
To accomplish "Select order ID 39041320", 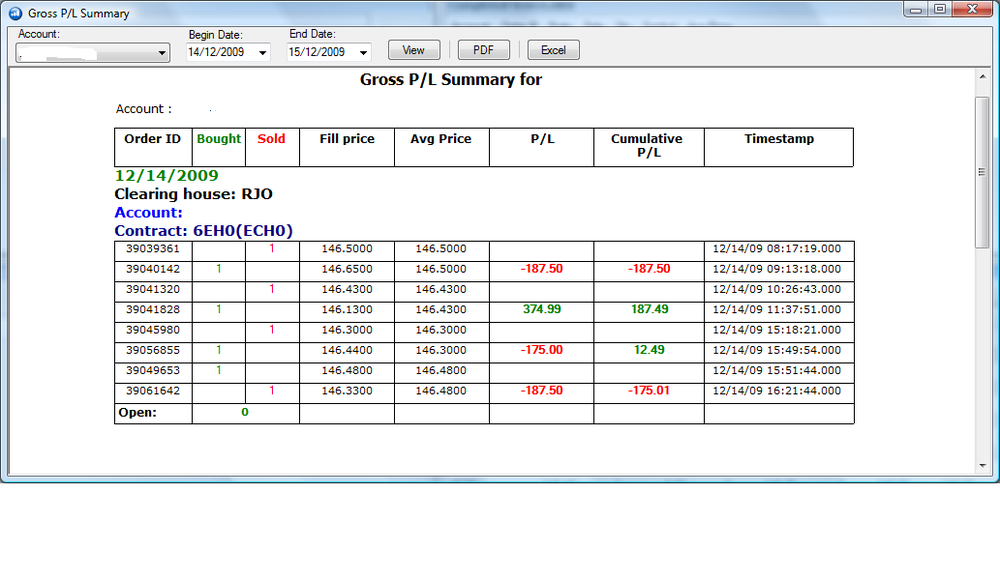I will [152, 290].
